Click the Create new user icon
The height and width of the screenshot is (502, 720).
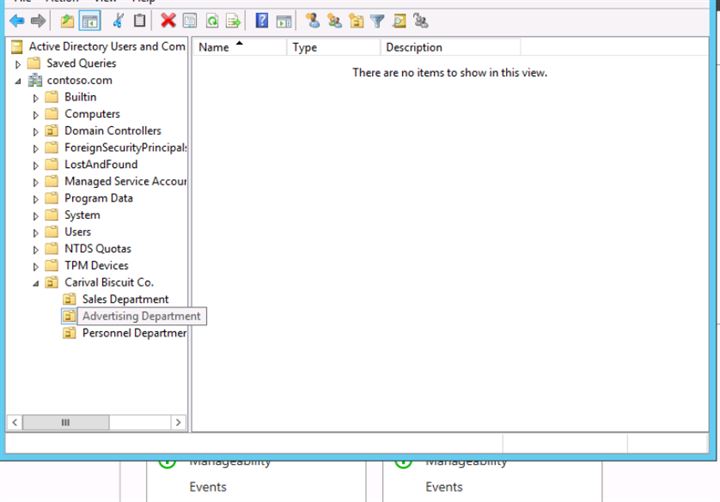click(x=312, y=20)
